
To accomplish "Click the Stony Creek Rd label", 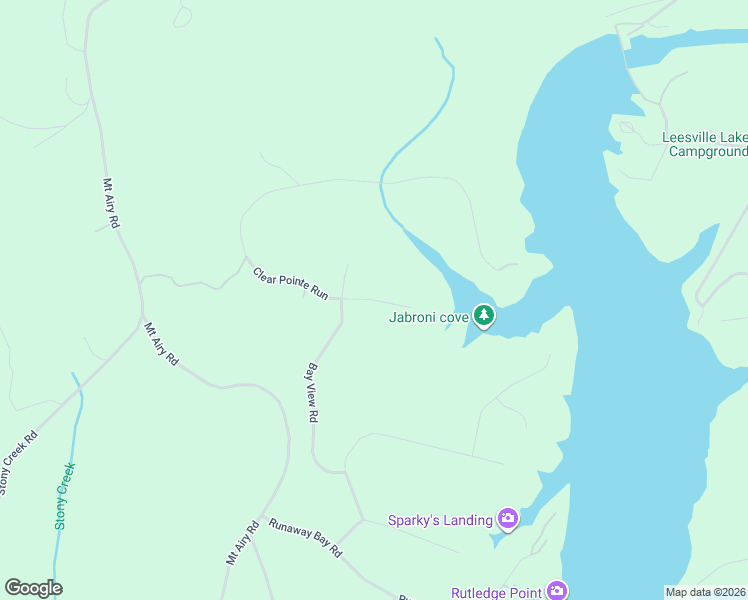I will click(x=18, y=463).
